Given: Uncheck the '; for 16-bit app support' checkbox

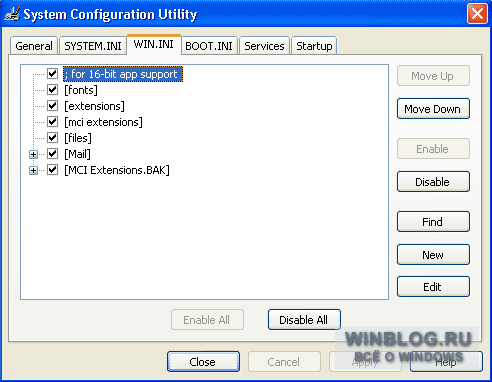Looking at the screenshot, I should 52,73.
